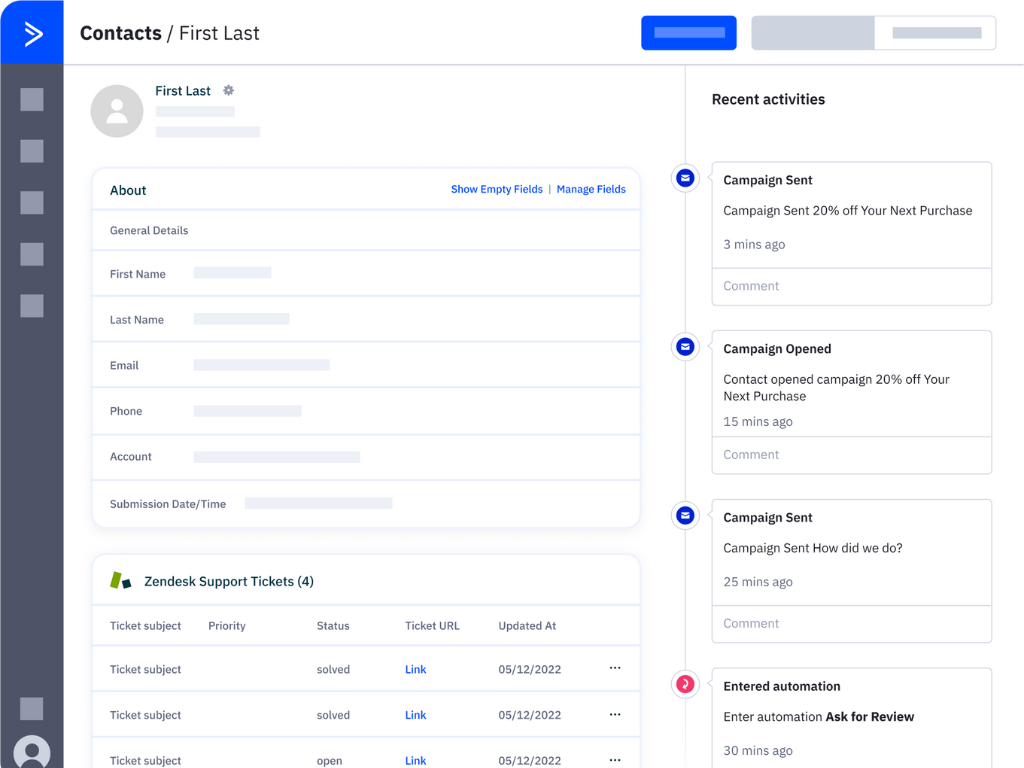The width and height of the screenshot is (1024, 768).
Task: Open the account icon at bottom of sidebar
Action: tap(31, 752)
